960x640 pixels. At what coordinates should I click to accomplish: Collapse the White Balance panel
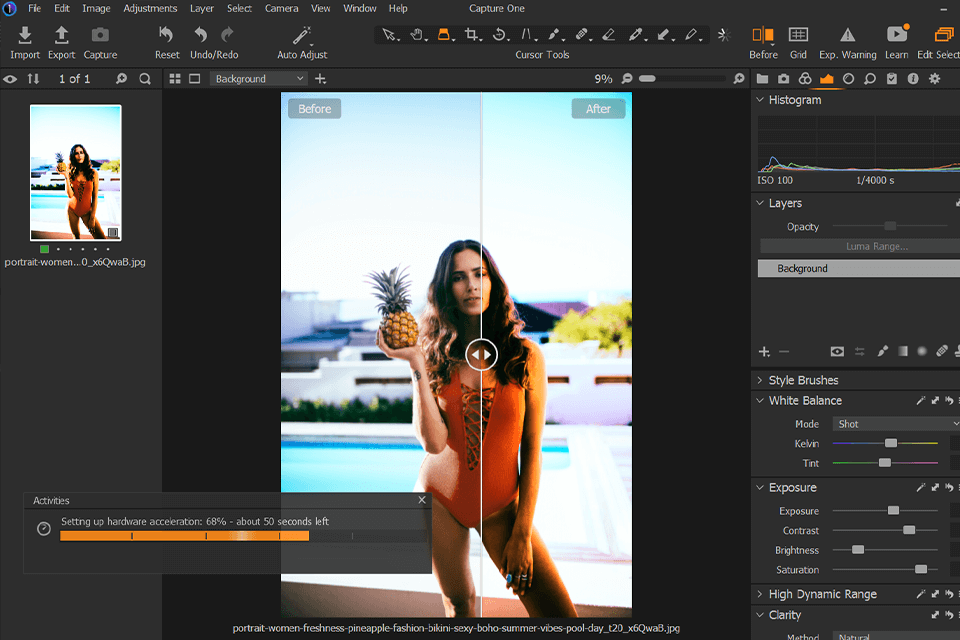(760, 401)
